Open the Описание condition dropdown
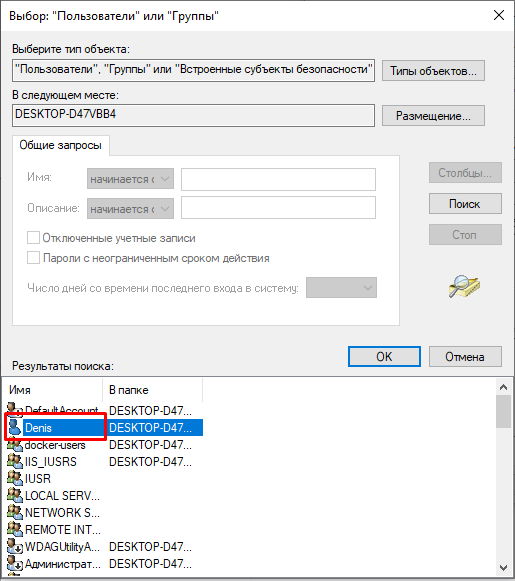Image resolution: width=515 pixels, height=581 pixels. [x=130, y=208]
